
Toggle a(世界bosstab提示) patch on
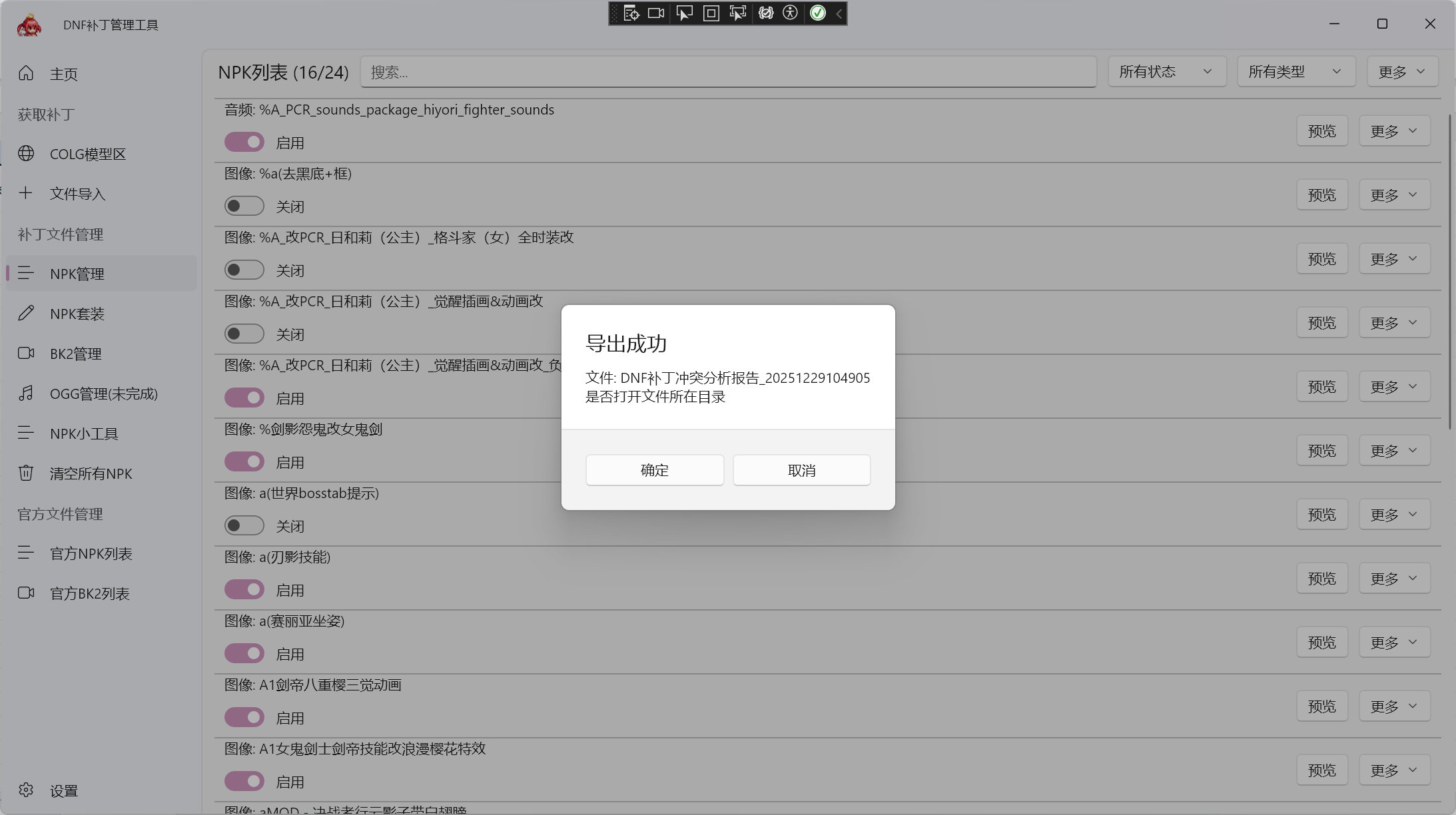[x=244, y=525]
